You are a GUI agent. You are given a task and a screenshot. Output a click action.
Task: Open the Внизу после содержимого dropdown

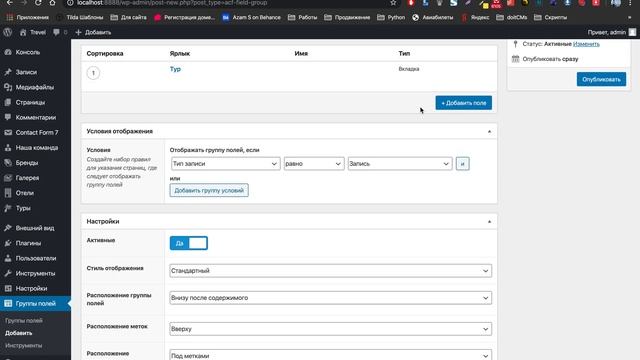coord(330,298)
